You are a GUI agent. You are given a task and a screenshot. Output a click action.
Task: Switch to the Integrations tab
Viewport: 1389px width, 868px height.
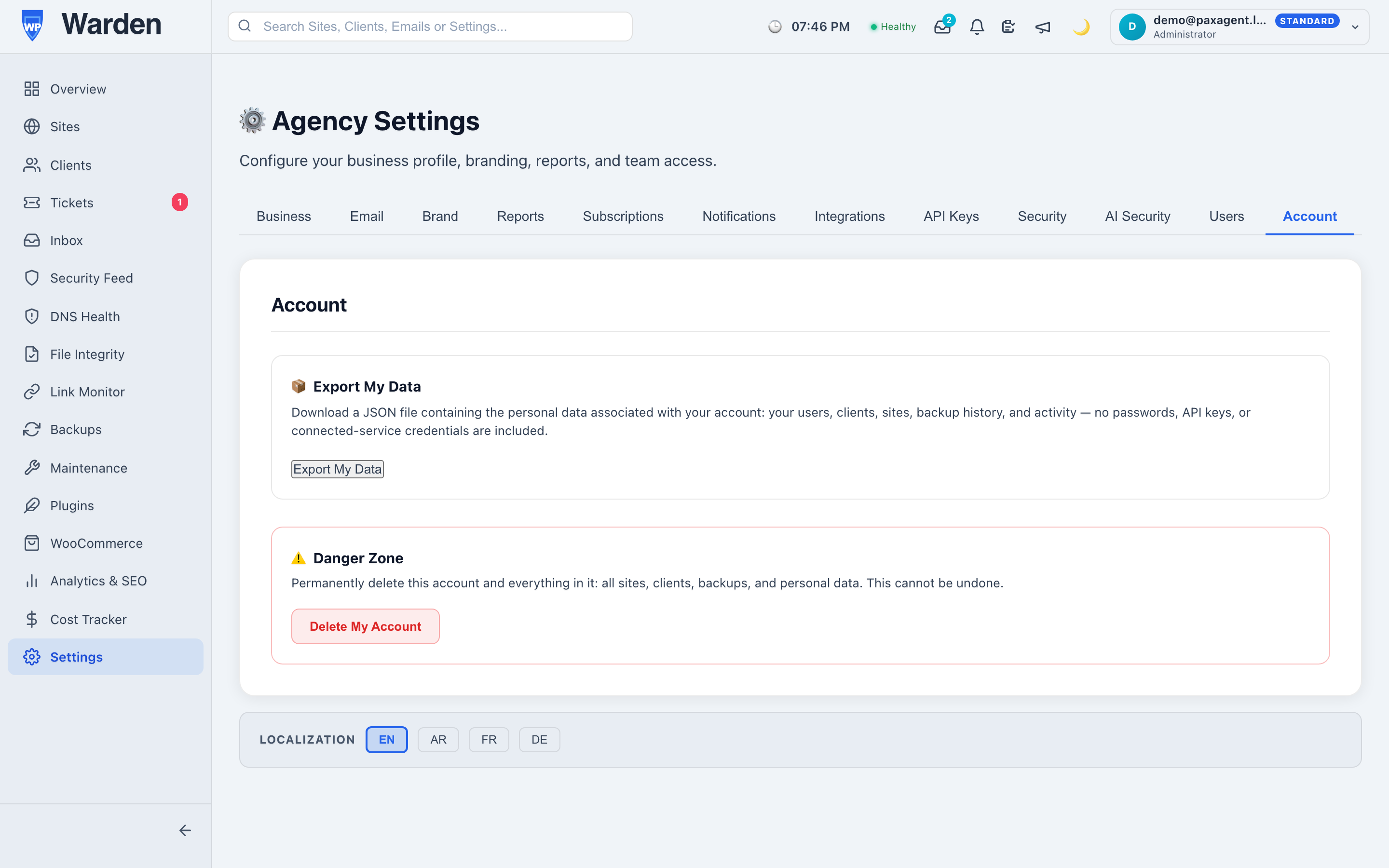[x=849, y=217]
